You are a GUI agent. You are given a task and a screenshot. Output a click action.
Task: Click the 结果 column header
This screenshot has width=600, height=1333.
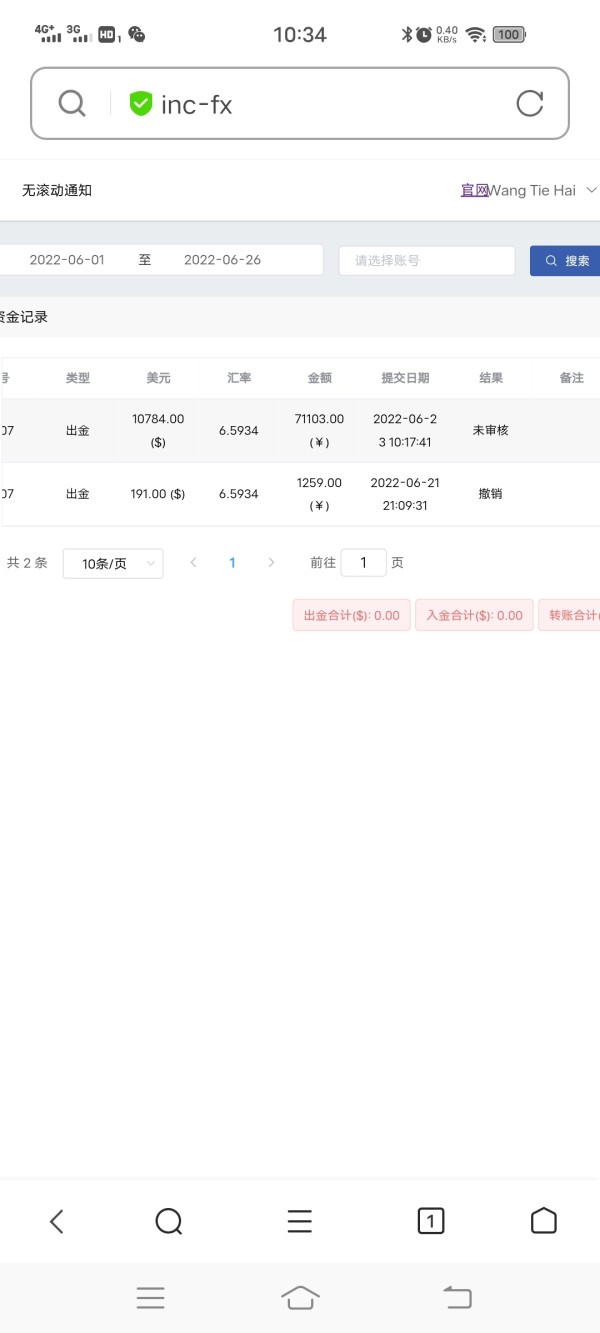coord(491,378)
